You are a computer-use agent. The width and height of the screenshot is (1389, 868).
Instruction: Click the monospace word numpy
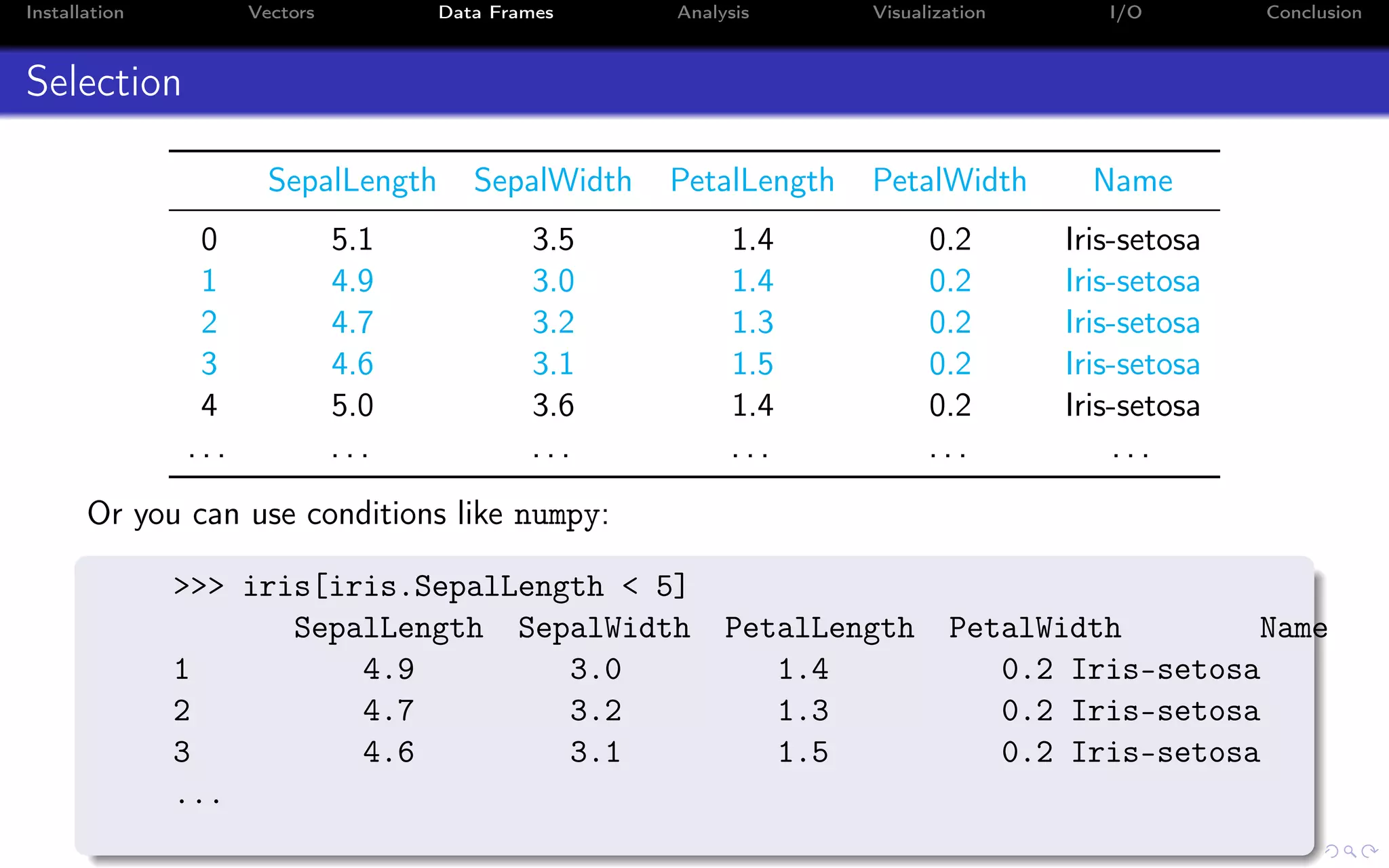[557, 515]
